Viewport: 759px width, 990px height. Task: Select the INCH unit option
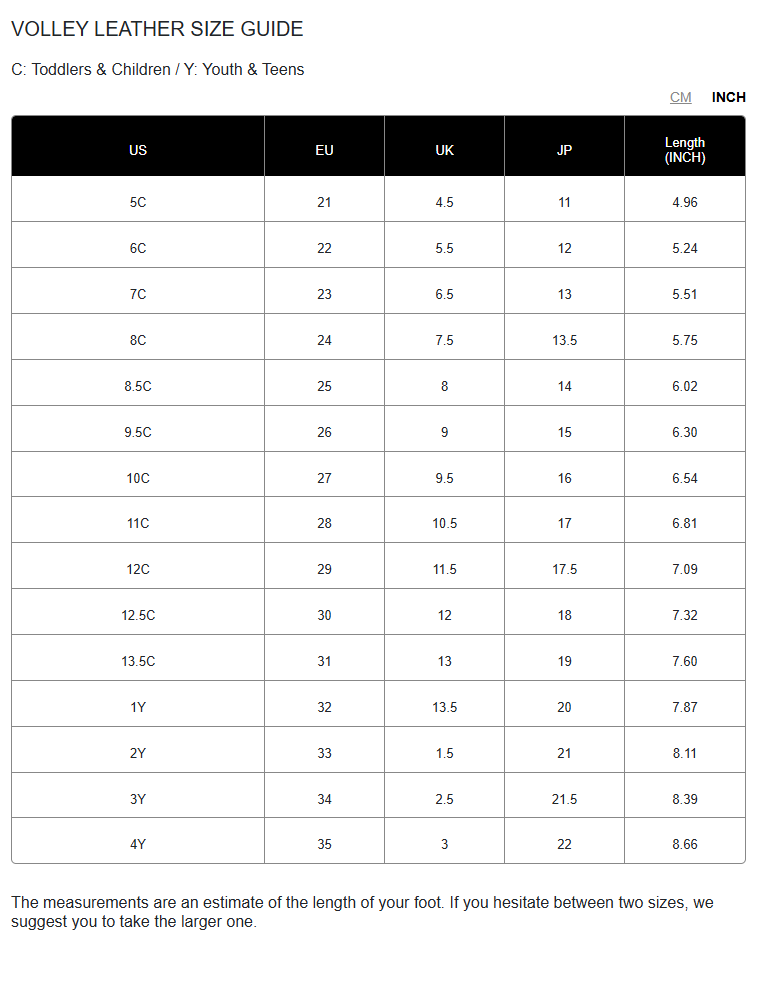pos(728,97)
